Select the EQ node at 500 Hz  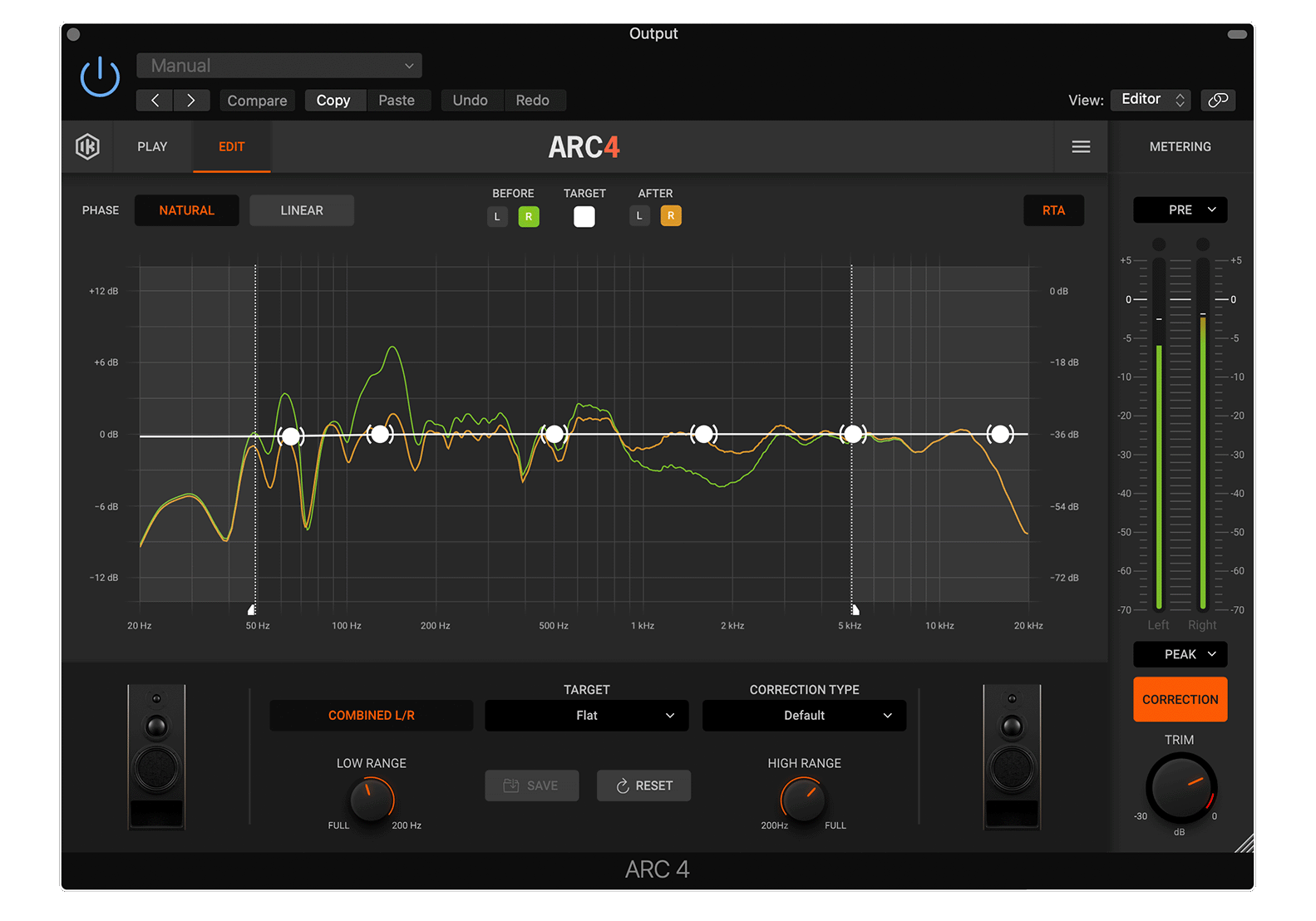(x=554, y=433)
